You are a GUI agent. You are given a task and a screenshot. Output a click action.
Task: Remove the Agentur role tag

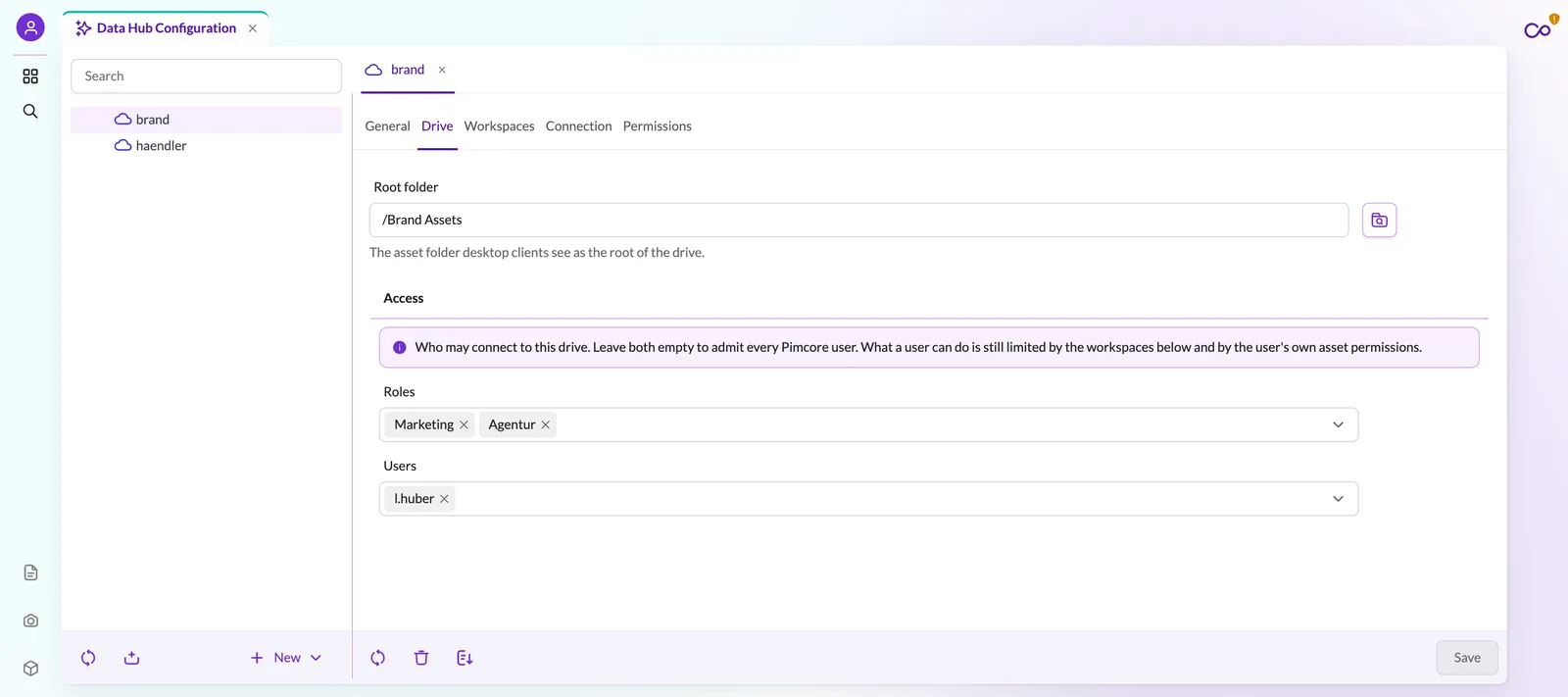(x=546, y=424)
